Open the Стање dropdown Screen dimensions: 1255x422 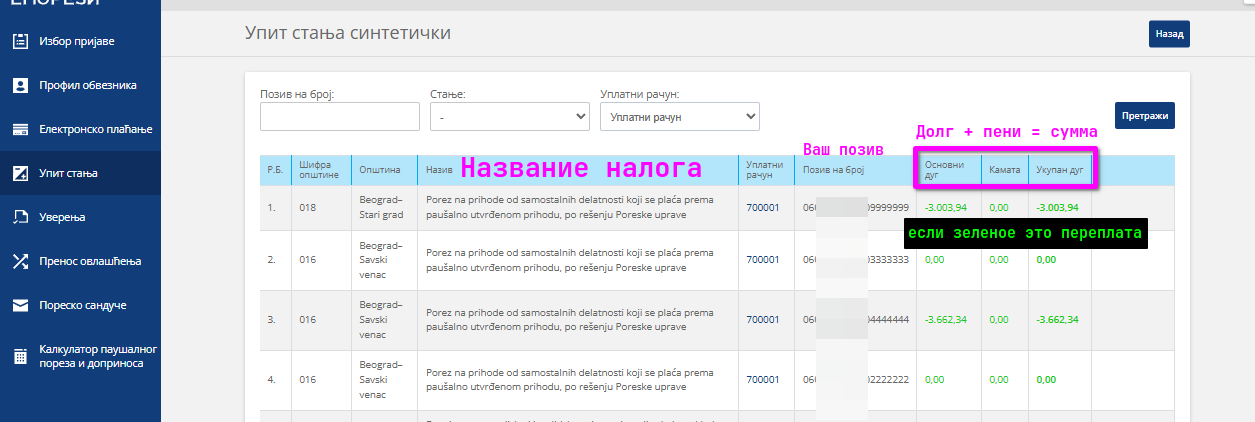point(509,117)
